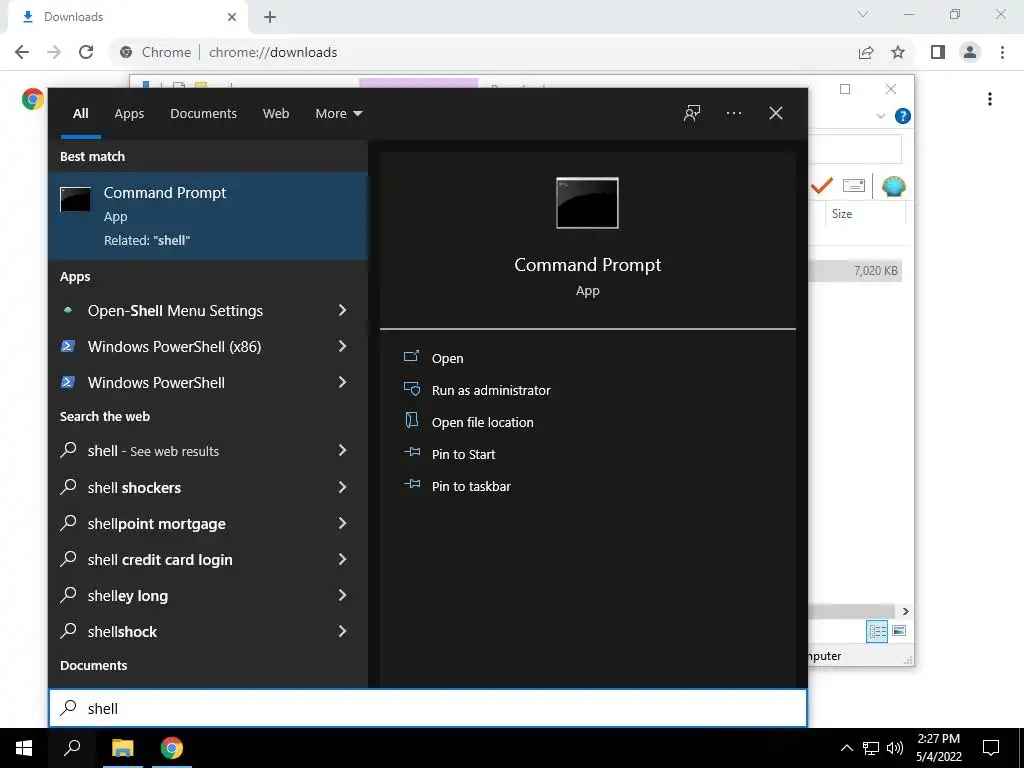Click the orange checkmark icon in background window
Screen dimensions: 1024x768
tap(822, 186)
